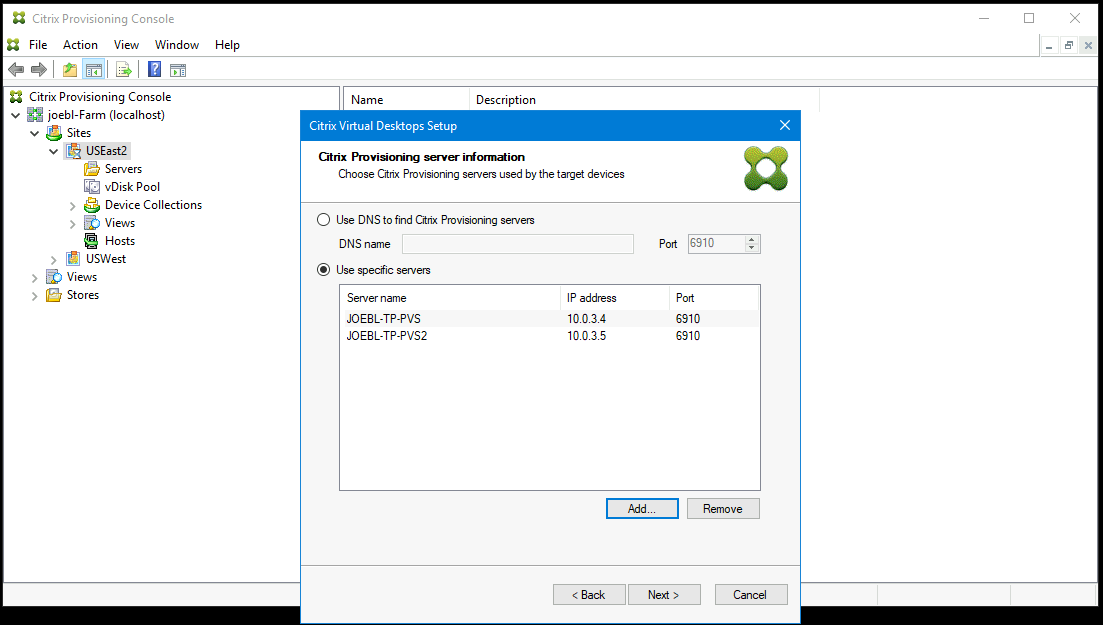The image size is (1103, 625).
Task: Click the Back arrow toolbar icon
Action: click(x=16, y=70)
